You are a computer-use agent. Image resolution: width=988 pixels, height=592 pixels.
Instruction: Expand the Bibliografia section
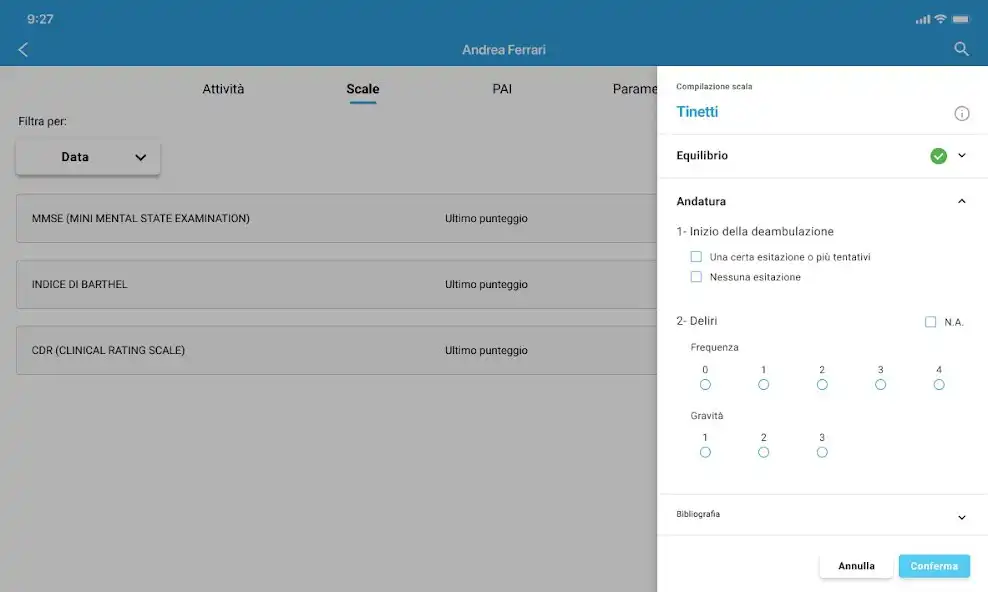pyautogui.click(x=962, y=517)
